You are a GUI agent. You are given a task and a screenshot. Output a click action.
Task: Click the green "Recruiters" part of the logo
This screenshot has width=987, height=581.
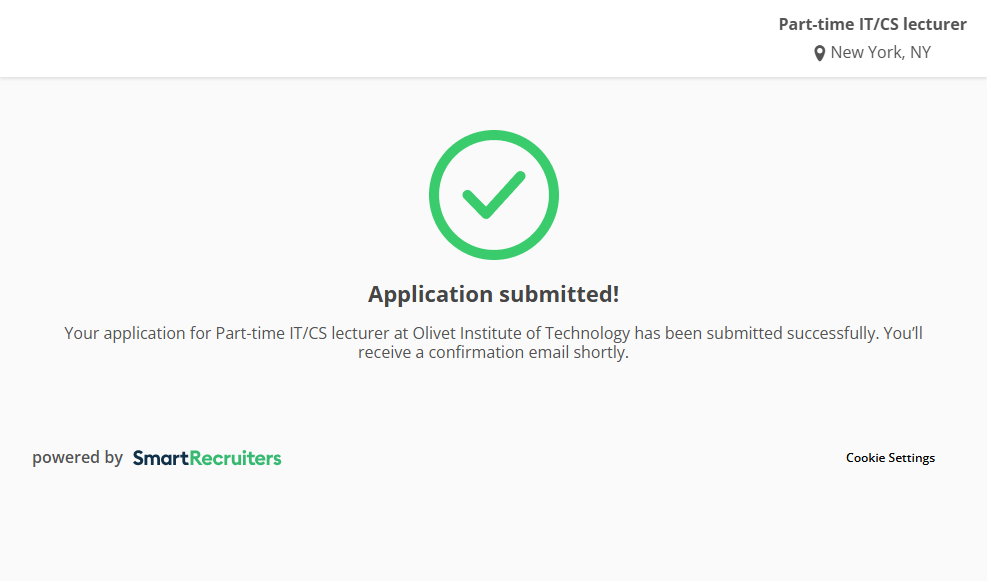click(235, 458)
